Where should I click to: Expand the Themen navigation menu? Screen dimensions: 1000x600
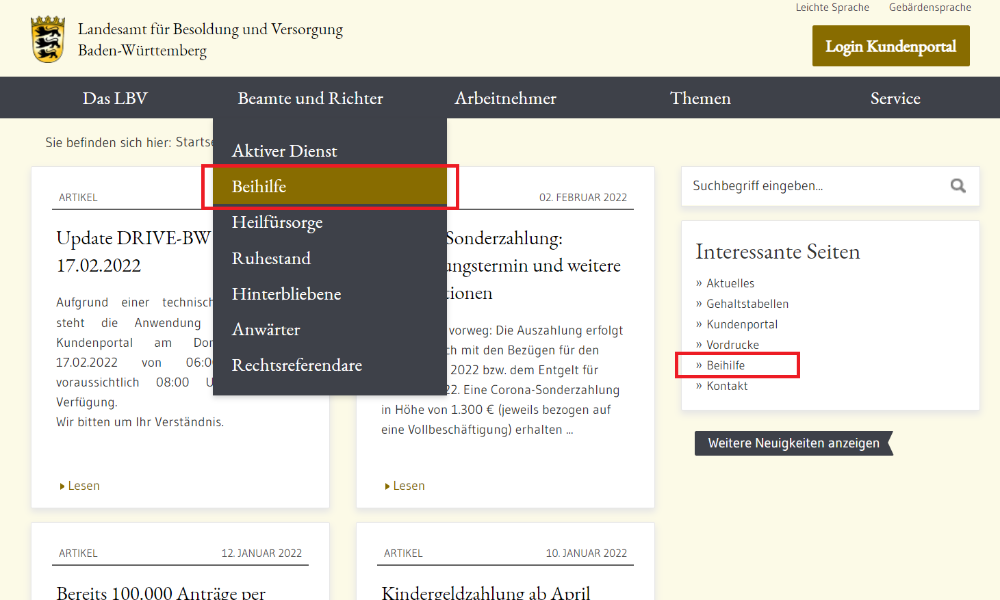click(x=700, y=98)
